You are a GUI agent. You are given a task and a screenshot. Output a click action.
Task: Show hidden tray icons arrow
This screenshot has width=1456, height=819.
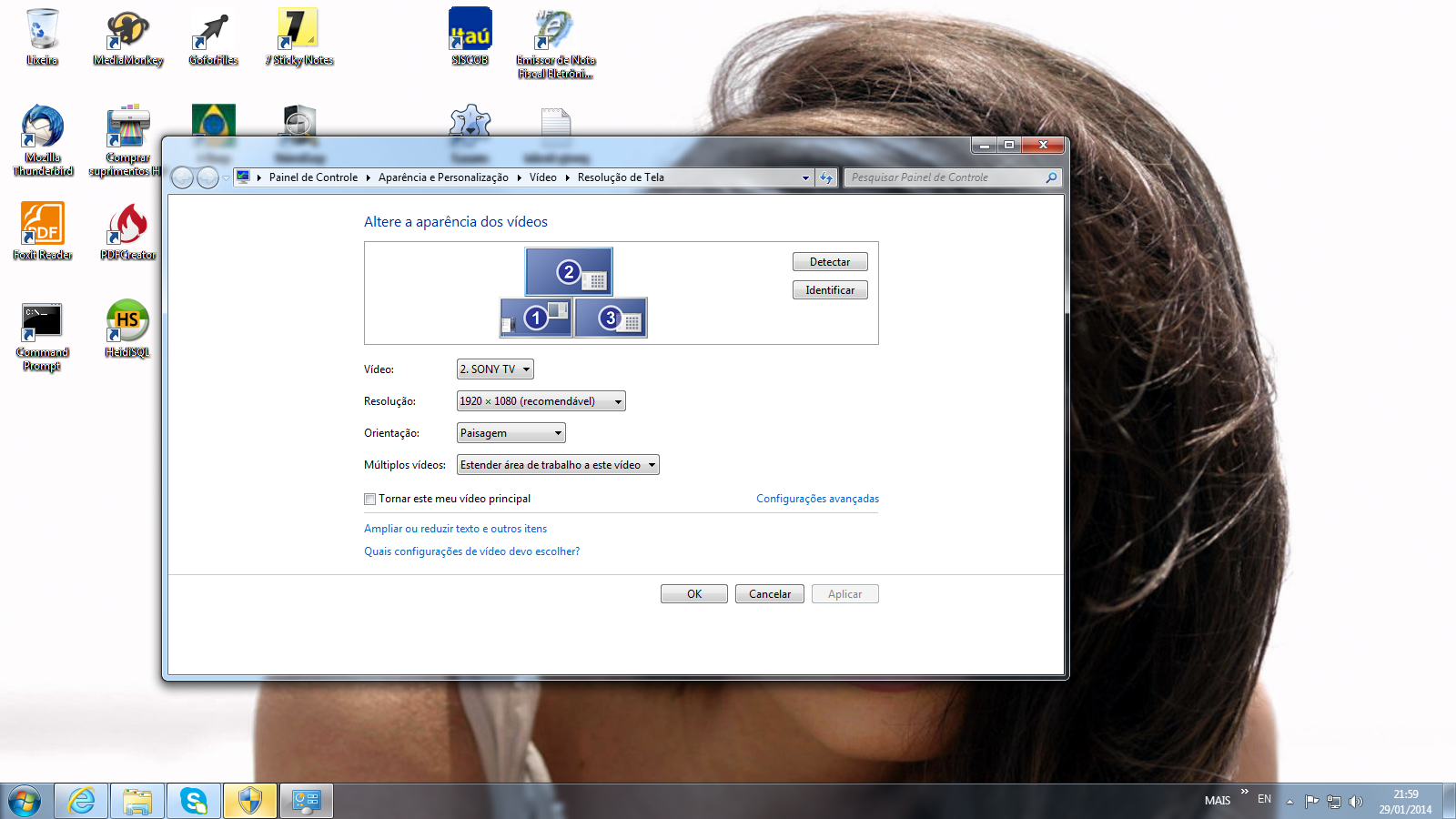(x=1289, y=802)
